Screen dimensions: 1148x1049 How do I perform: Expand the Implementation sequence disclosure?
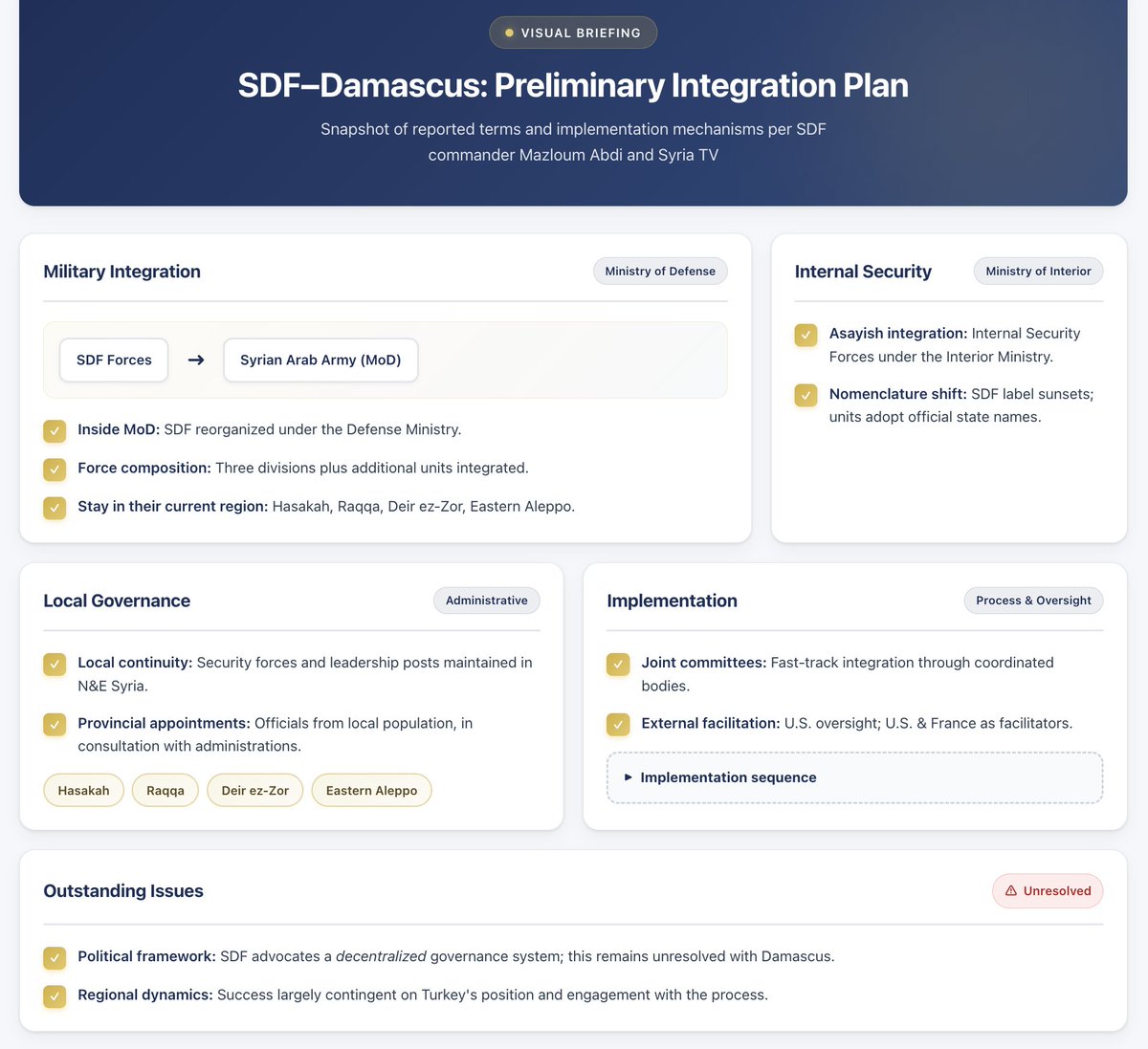pyautogui.click(x=854, y=777)
